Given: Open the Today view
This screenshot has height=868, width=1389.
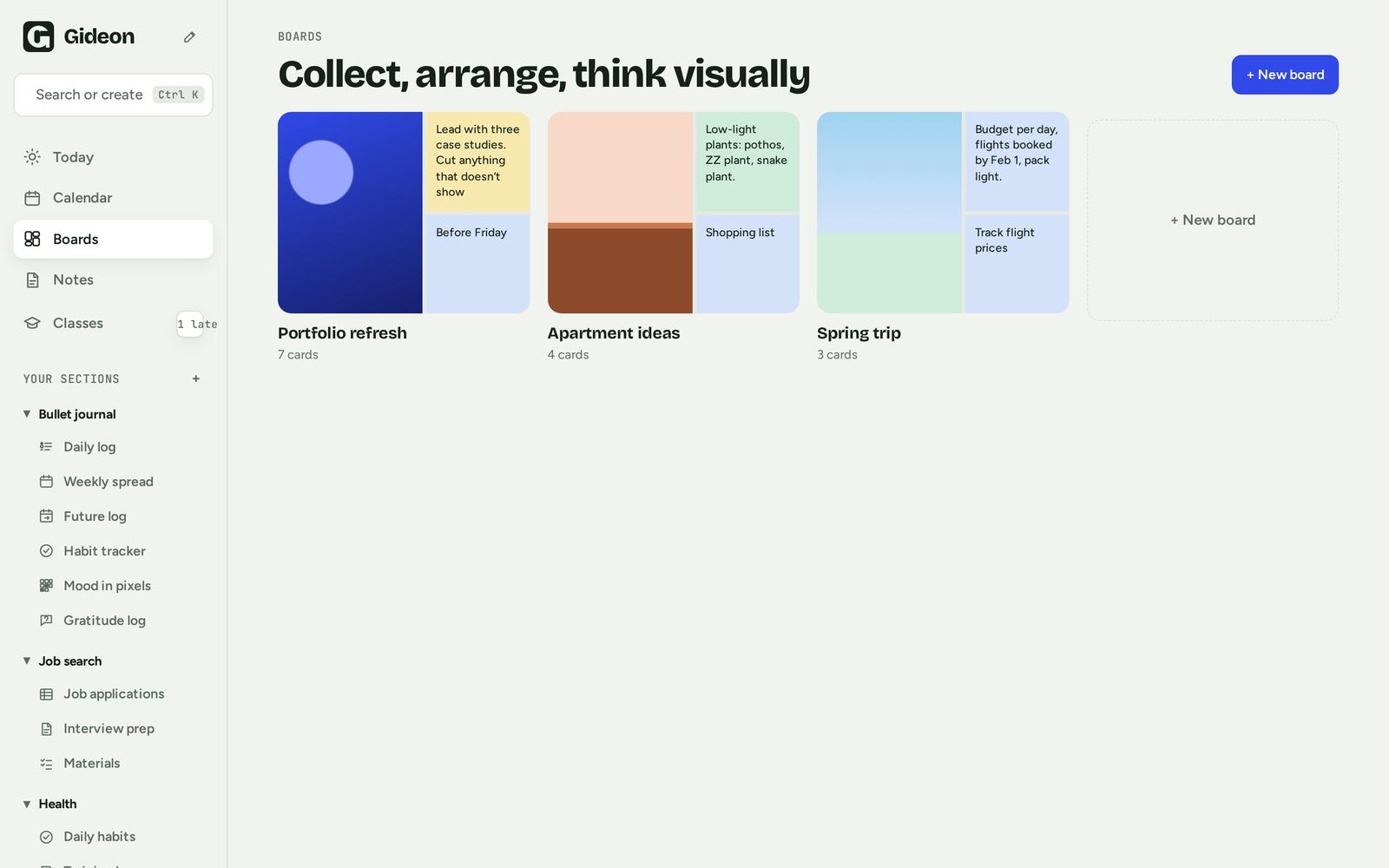Looking at the screenshot, I should click(113, 157).
